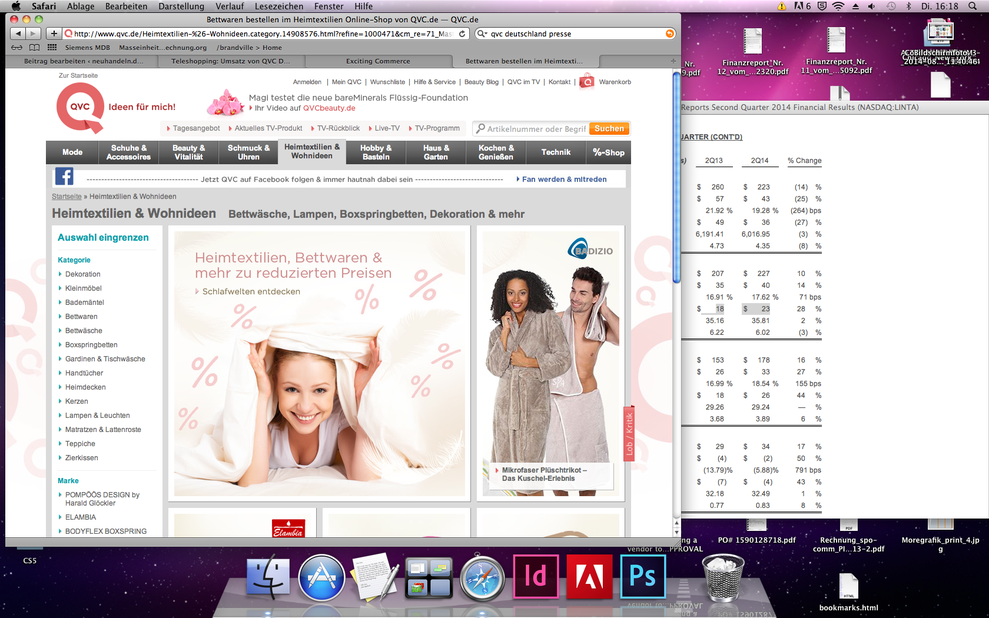Switch to the Beitrag bearbeiten tab

coord(83,61)
